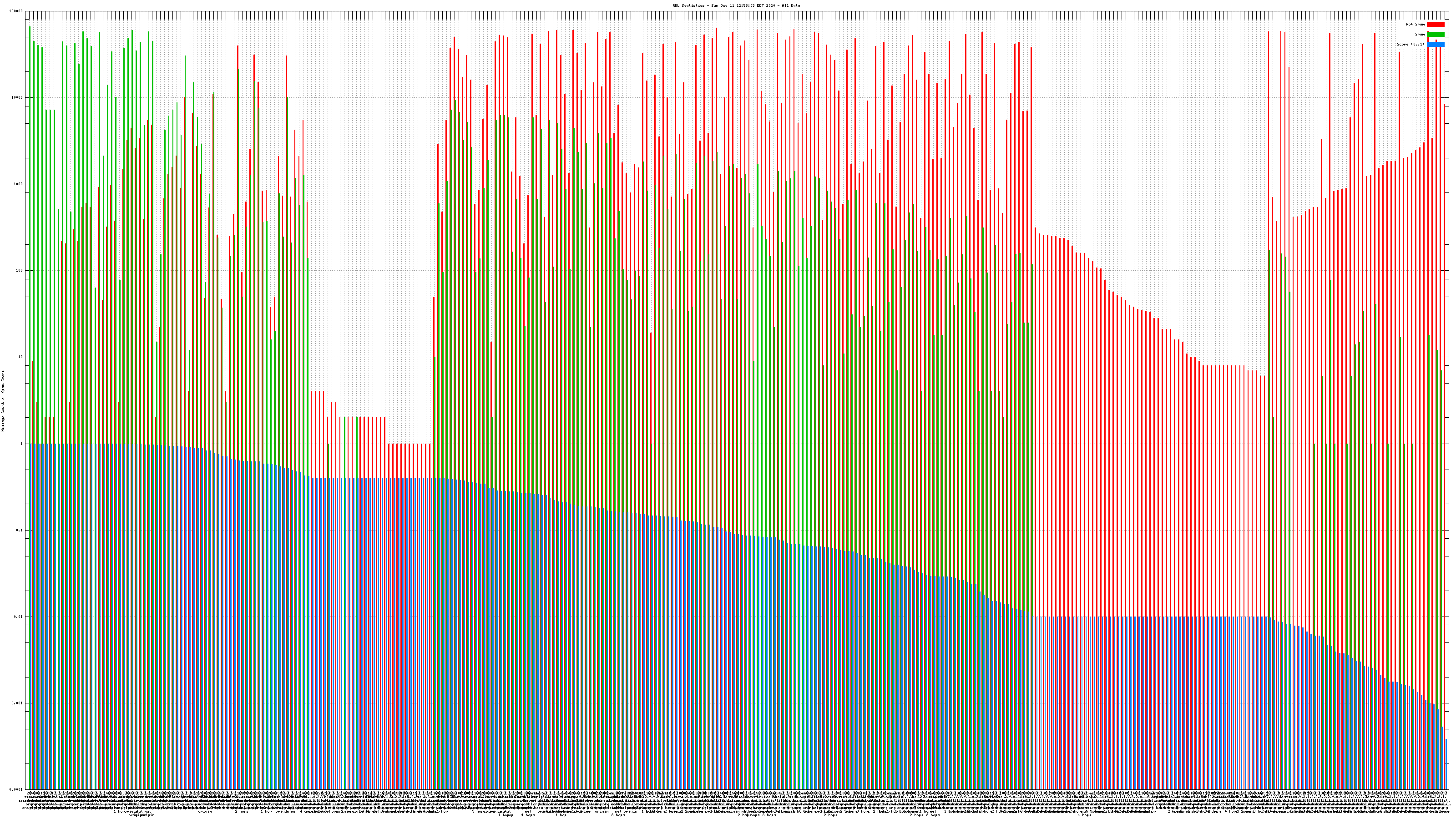1456x819 pixels.
Task: Click the 1000 y-axis tick label
Action: (18, 184)
